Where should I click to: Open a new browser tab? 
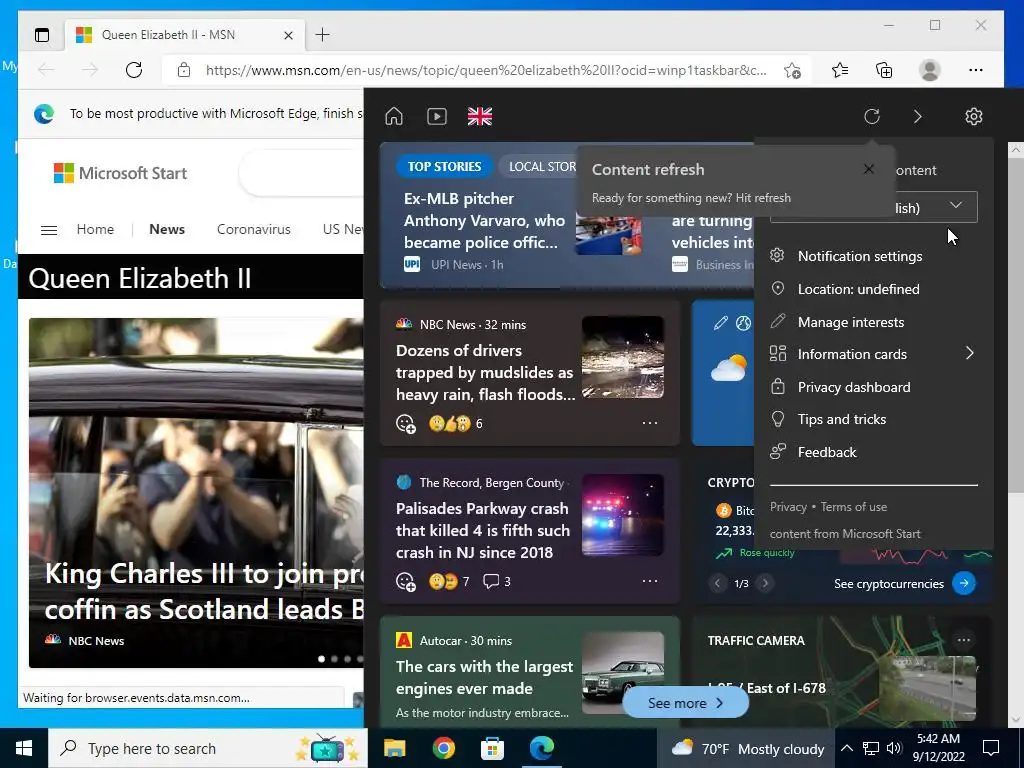click(x=323, y=35)
